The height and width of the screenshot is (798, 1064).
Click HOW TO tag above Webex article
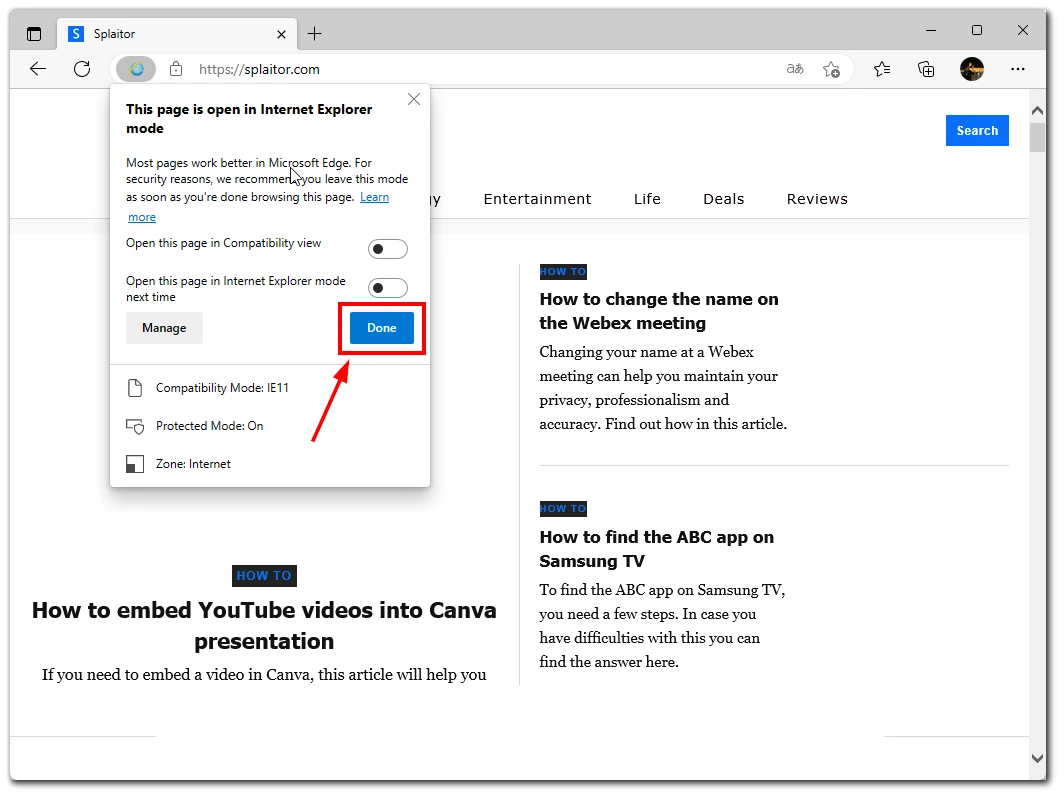563,271
